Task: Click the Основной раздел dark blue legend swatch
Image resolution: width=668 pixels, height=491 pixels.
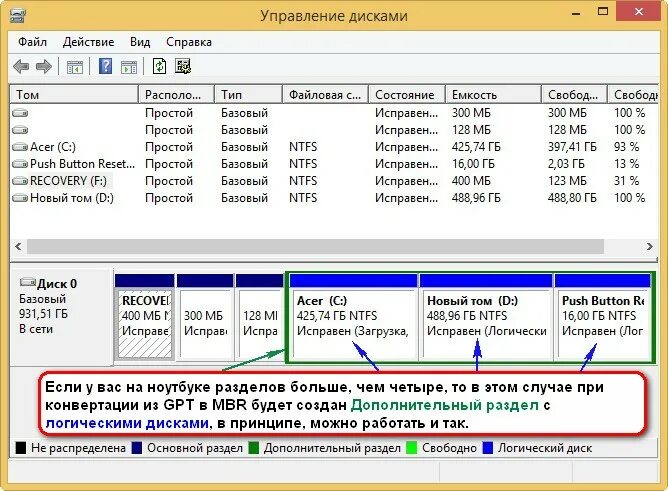Action: (137, 448)
